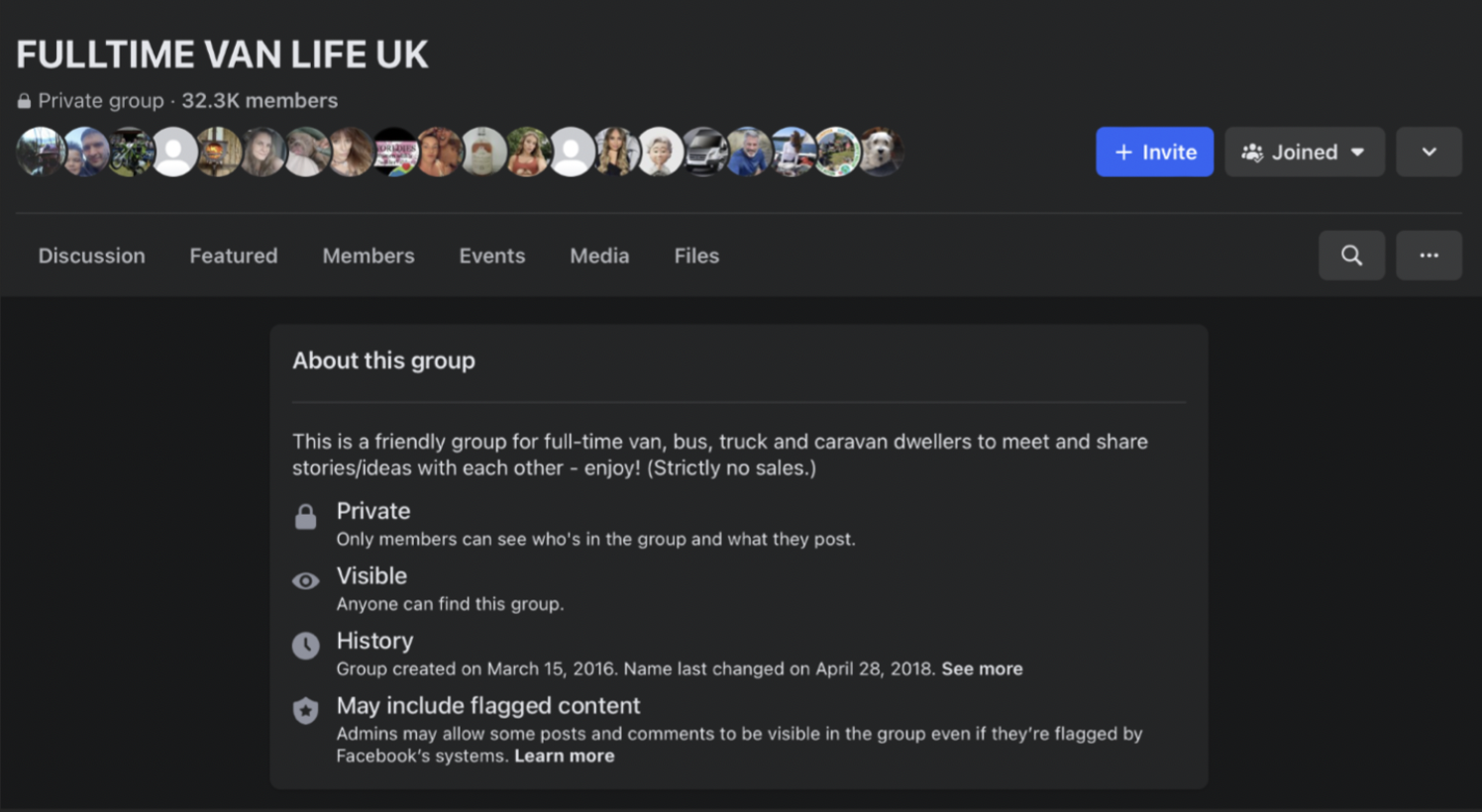The height and width of the screenshot is (812, 1482).
Task: Click the lock icon beside Private
Action: point(305,517)
